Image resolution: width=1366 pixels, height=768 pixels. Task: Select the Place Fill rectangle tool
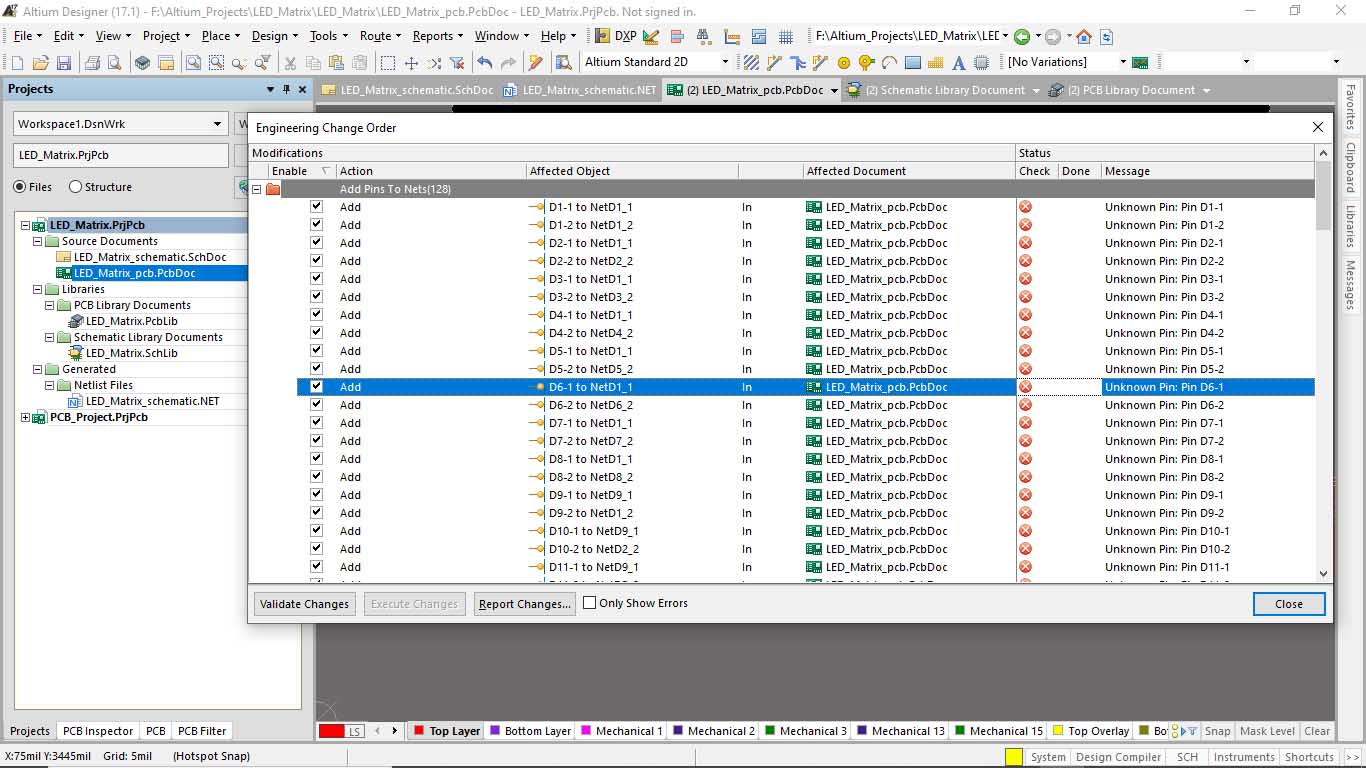[912, 62]
